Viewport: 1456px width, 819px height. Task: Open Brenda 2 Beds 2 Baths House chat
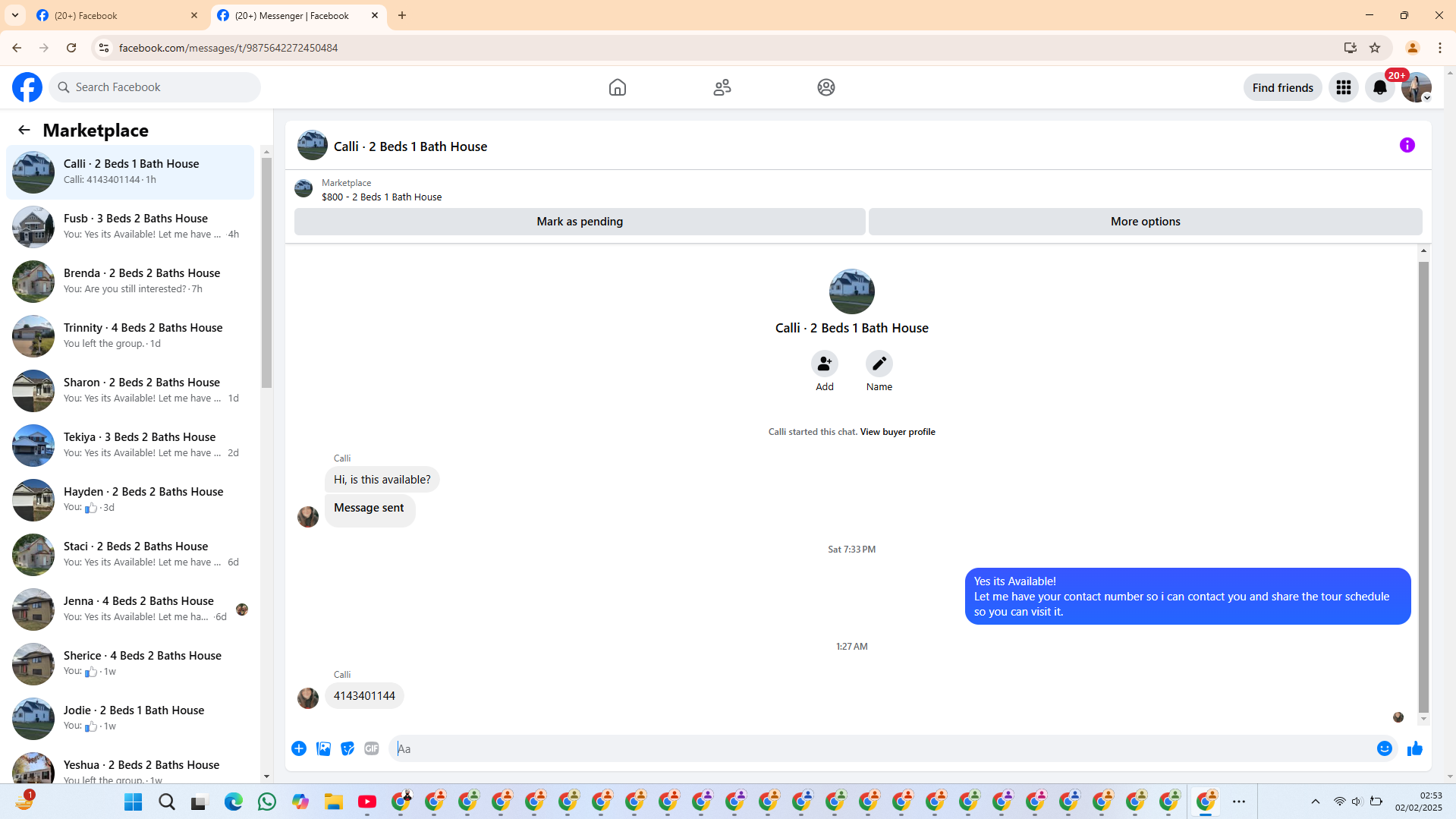click(x=131, y=282)
